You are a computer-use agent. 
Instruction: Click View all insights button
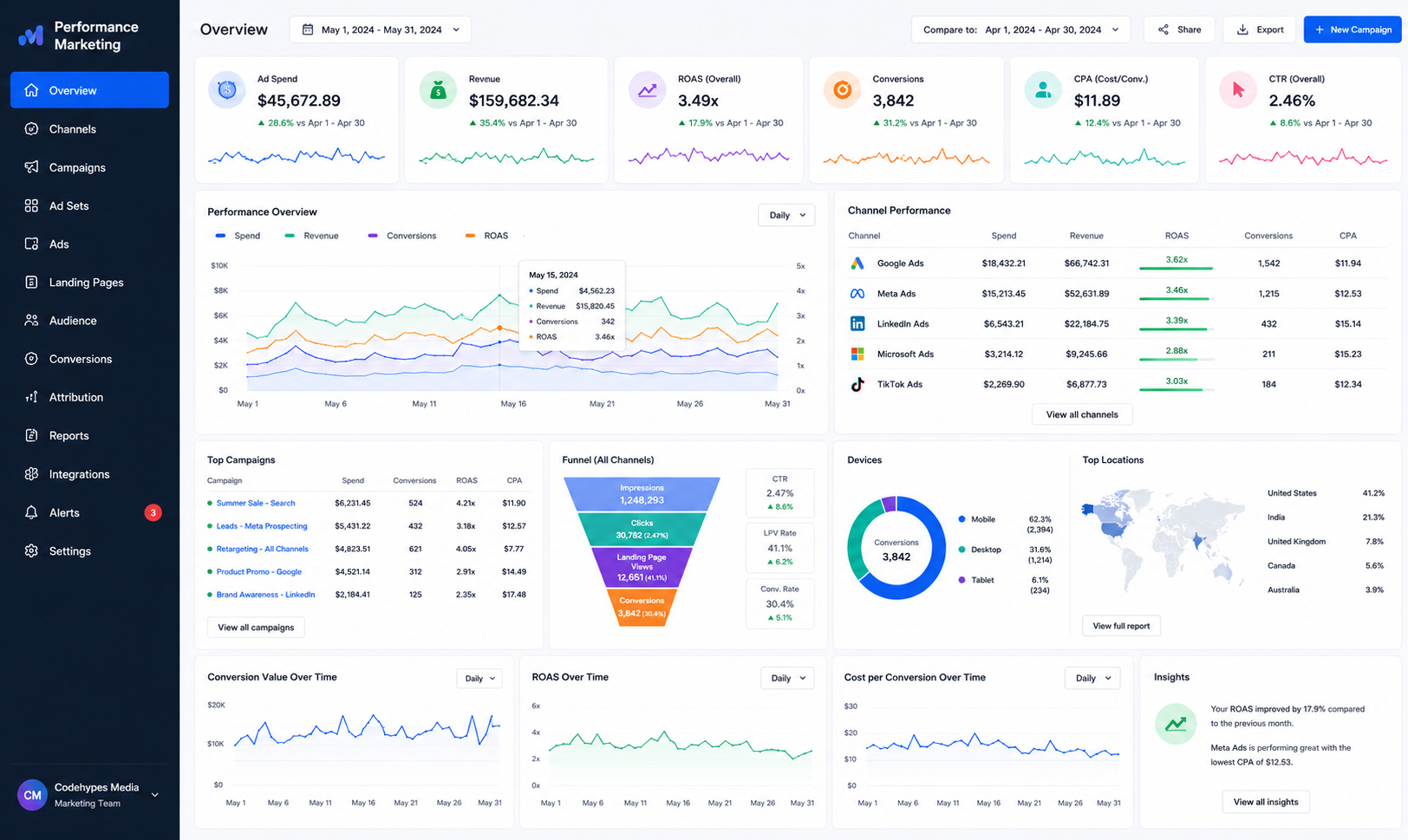[1266, 802]
